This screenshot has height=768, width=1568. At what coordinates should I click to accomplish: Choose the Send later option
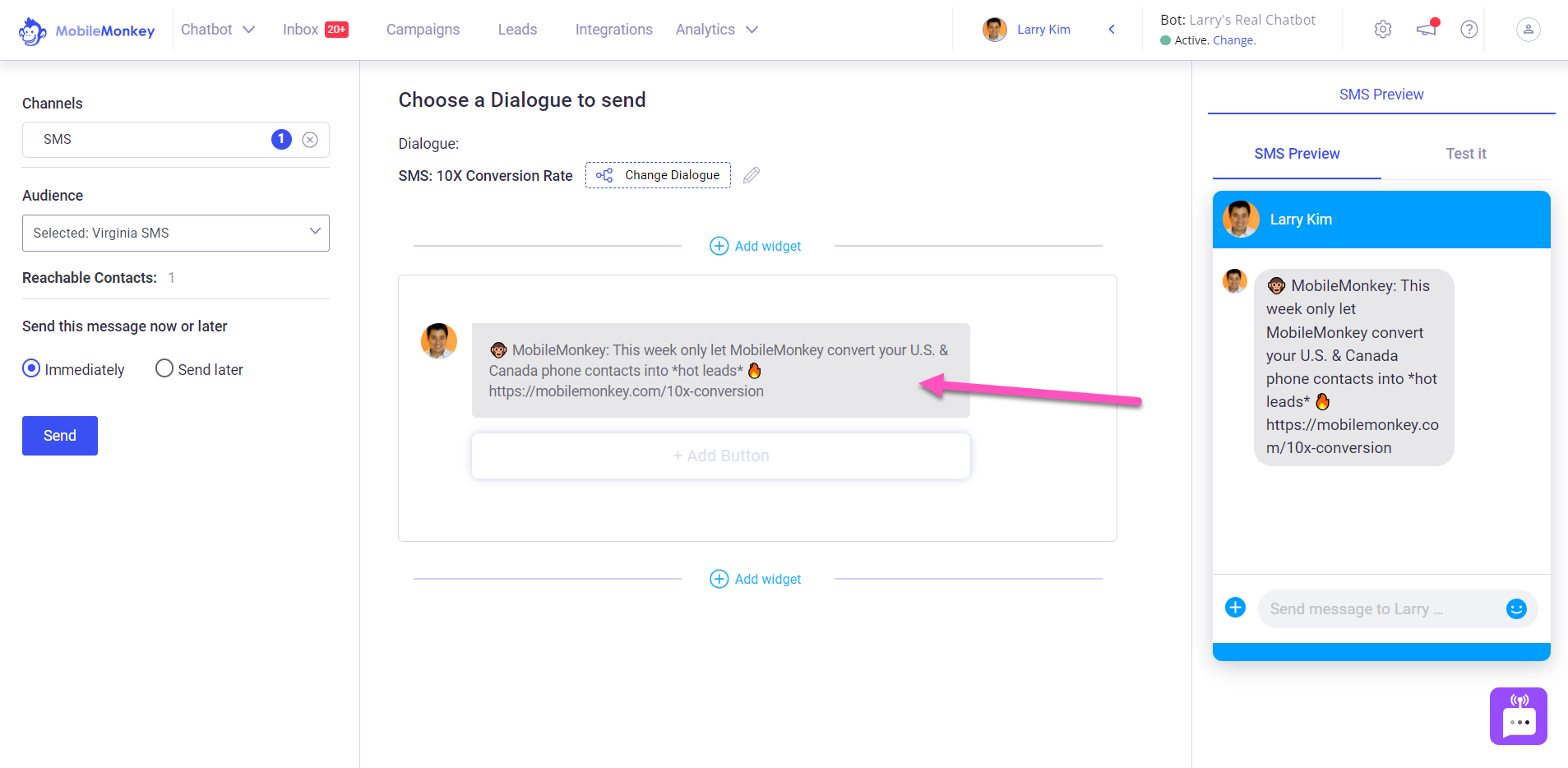164,368
